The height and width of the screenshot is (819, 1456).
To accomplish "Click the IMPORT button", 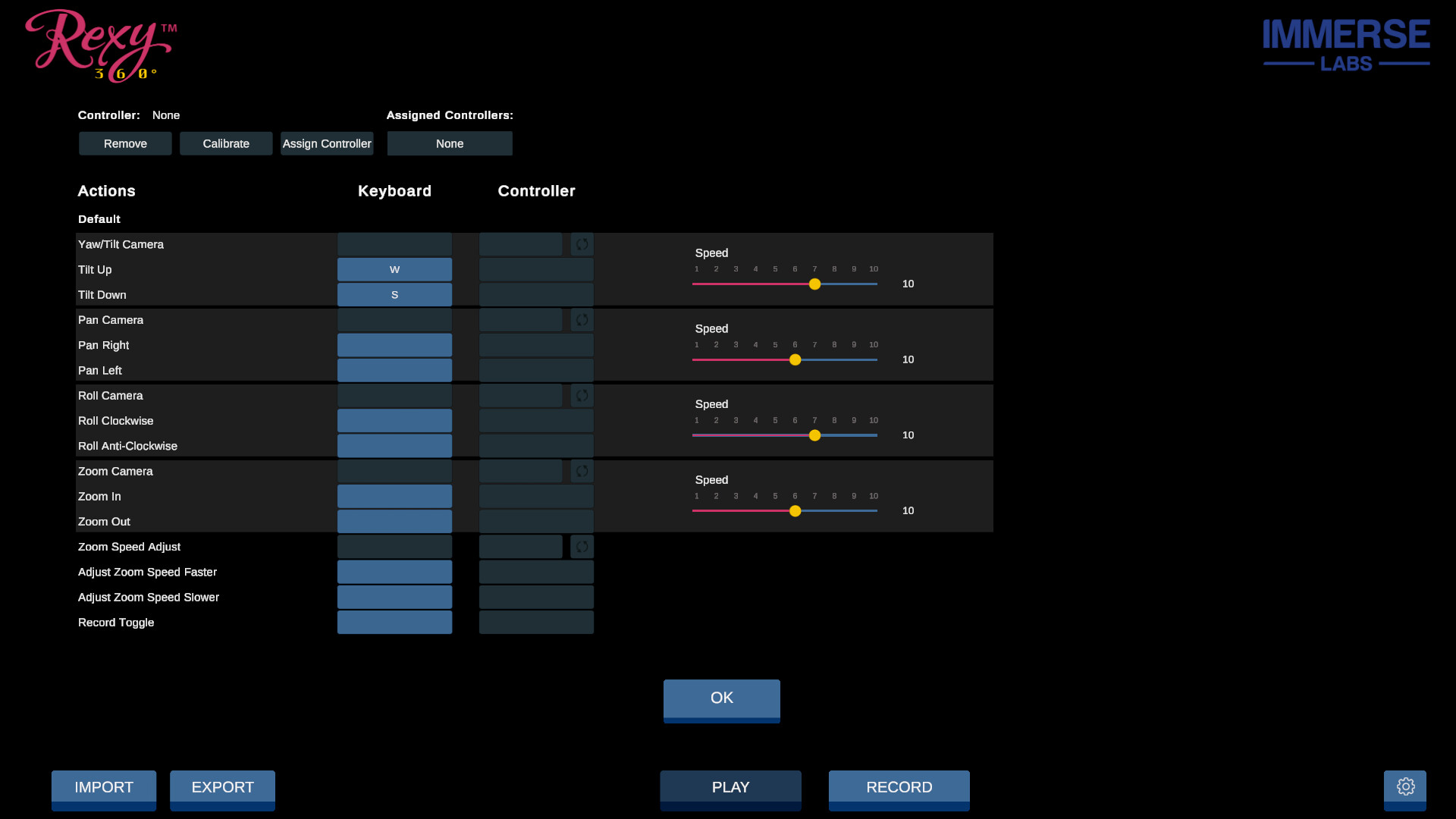I will 104,788.
